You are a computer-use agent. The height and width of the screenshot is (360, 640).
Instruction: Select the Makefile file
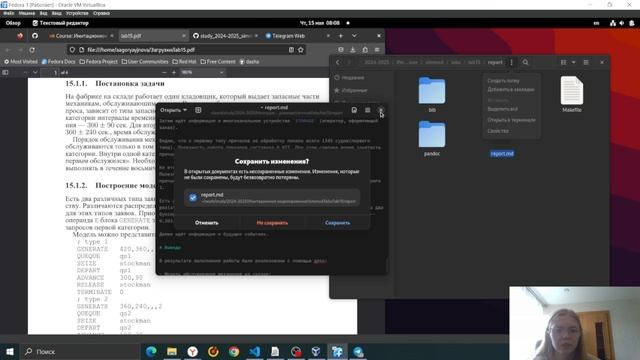click(572, 94)
